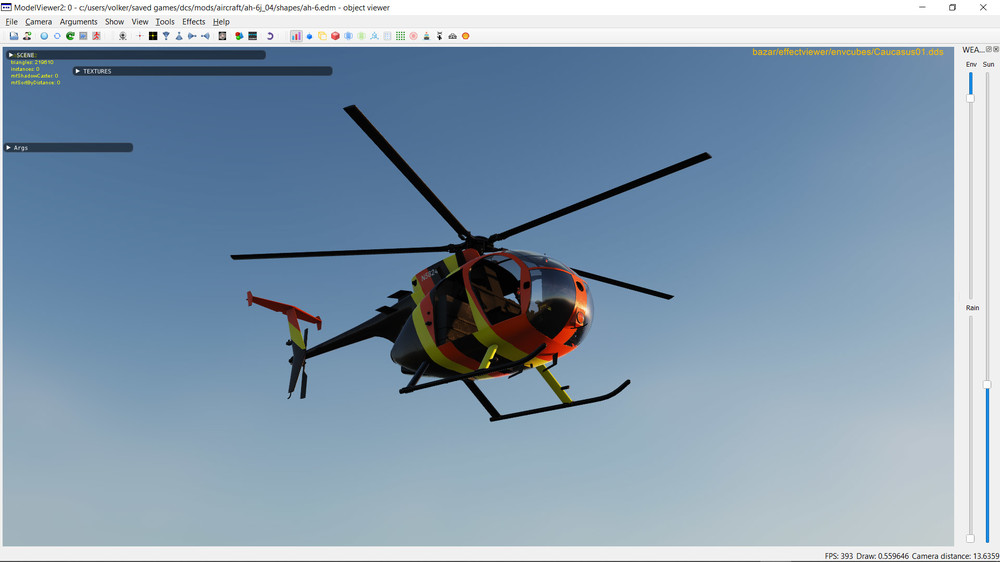Click the red running figure animation icon

click(96, 36)
